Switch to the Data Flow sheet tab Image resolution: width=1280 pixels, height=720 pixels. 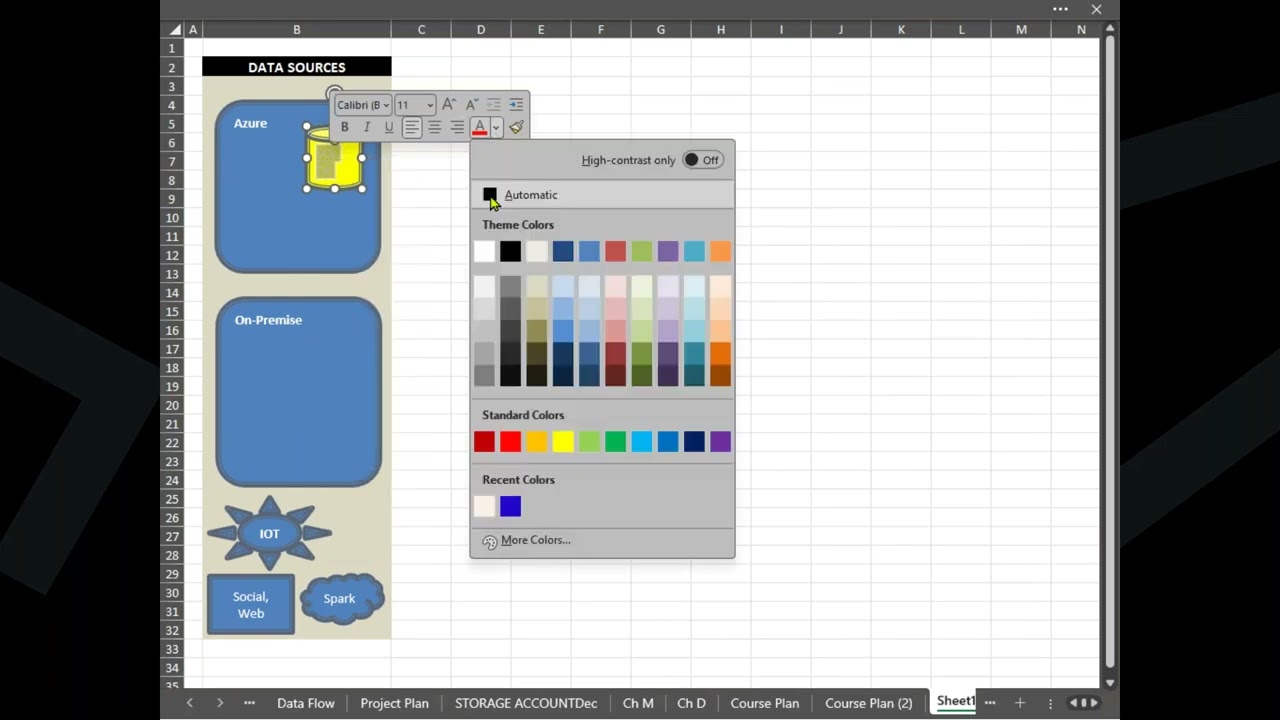(x=306, y=703)
